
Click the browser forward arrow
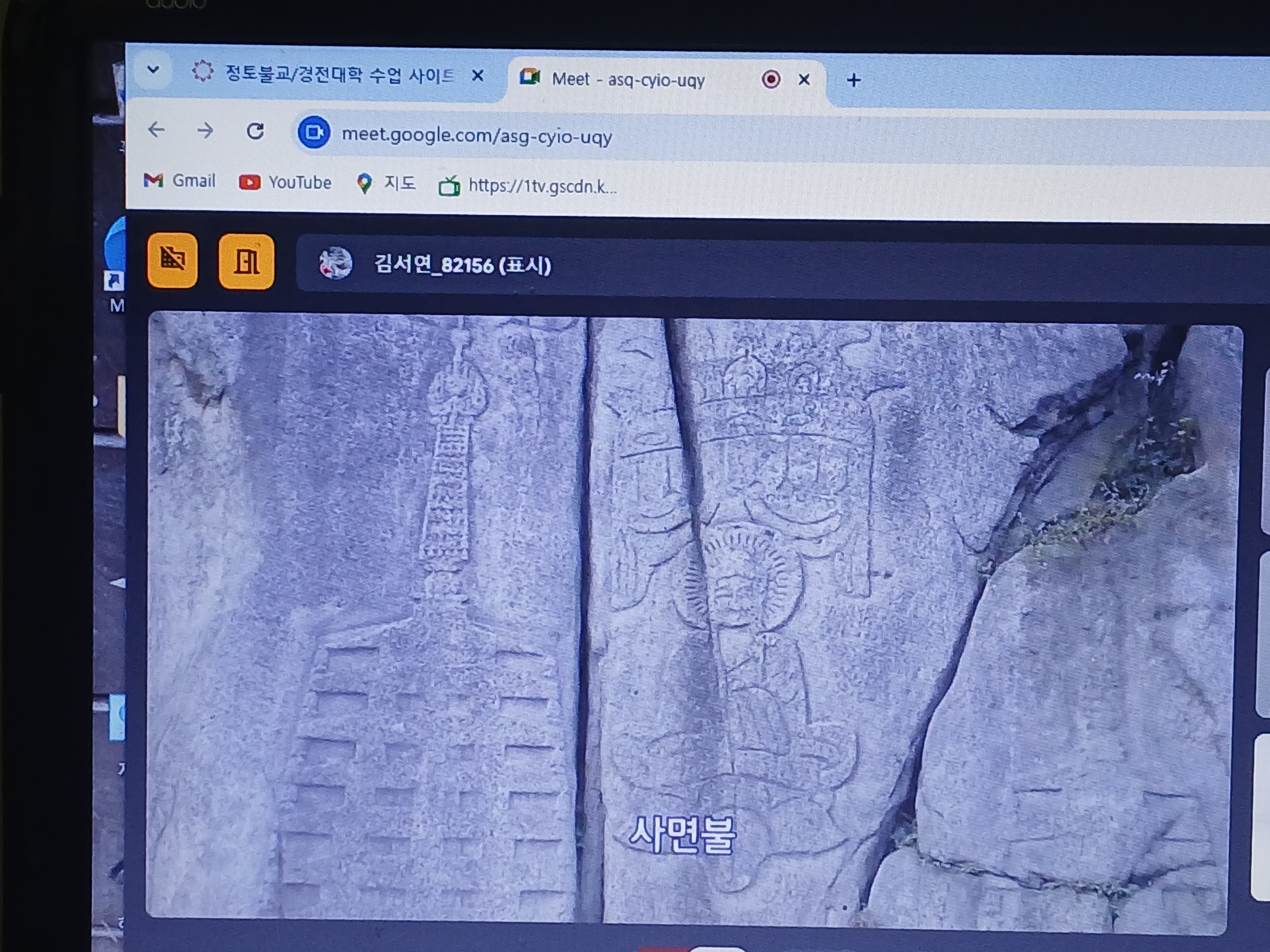pos(205,131)
